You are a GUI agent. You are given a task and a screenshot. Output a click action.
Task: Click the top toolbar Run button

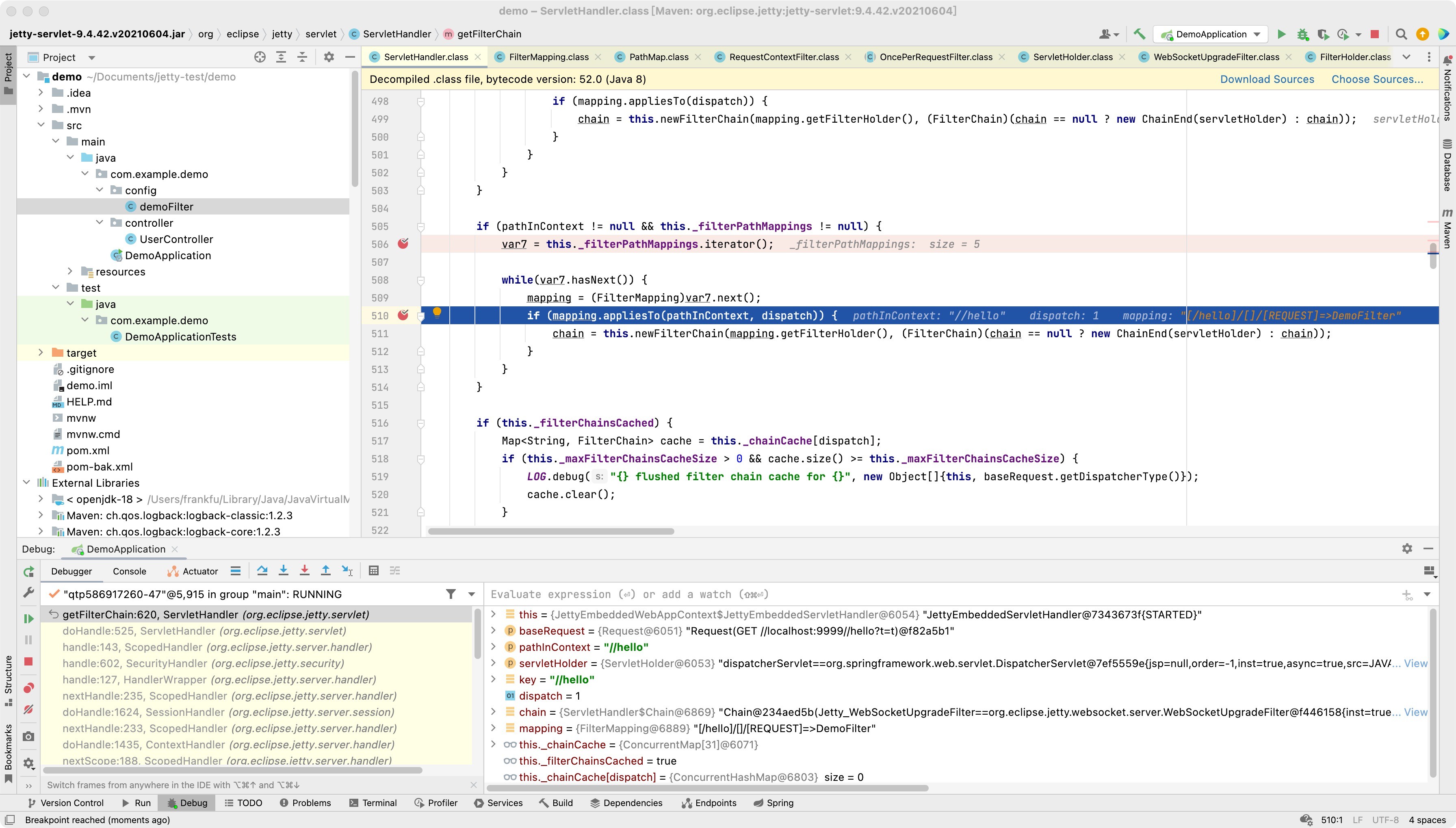(1281, 34)
